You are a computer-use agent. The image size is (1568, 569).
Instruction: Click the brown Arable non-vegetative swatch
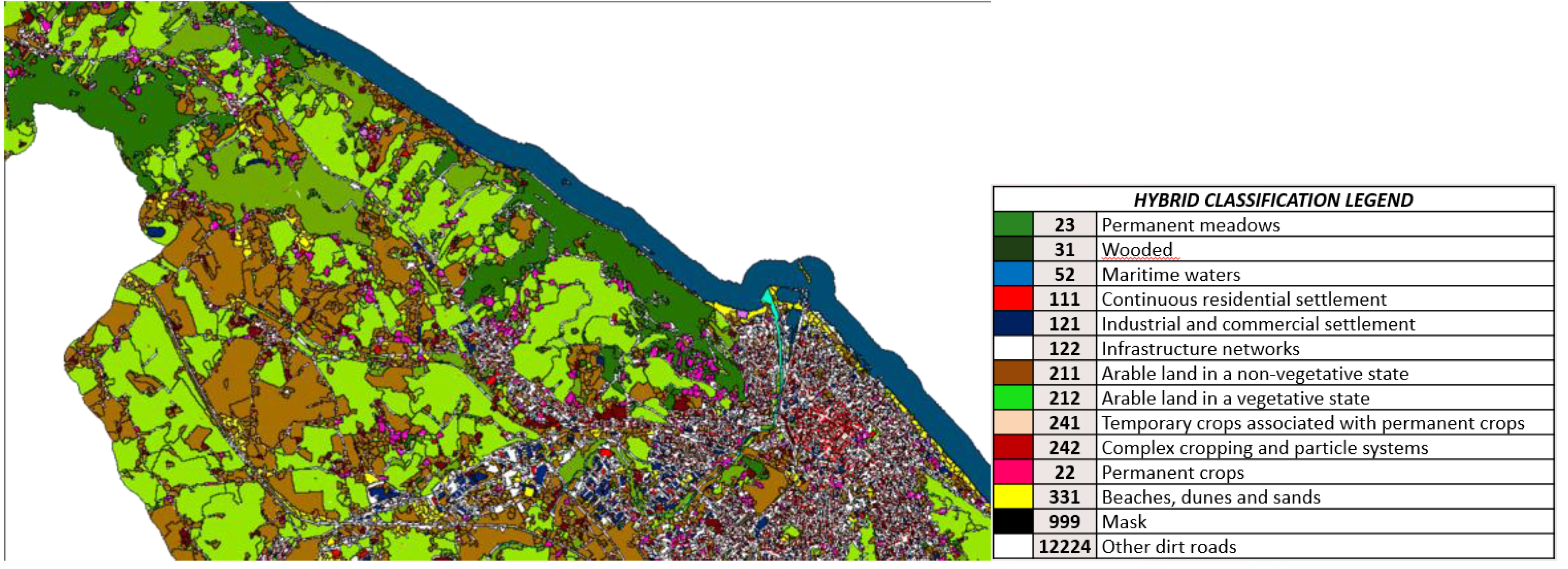click(x=1013, y=373)
